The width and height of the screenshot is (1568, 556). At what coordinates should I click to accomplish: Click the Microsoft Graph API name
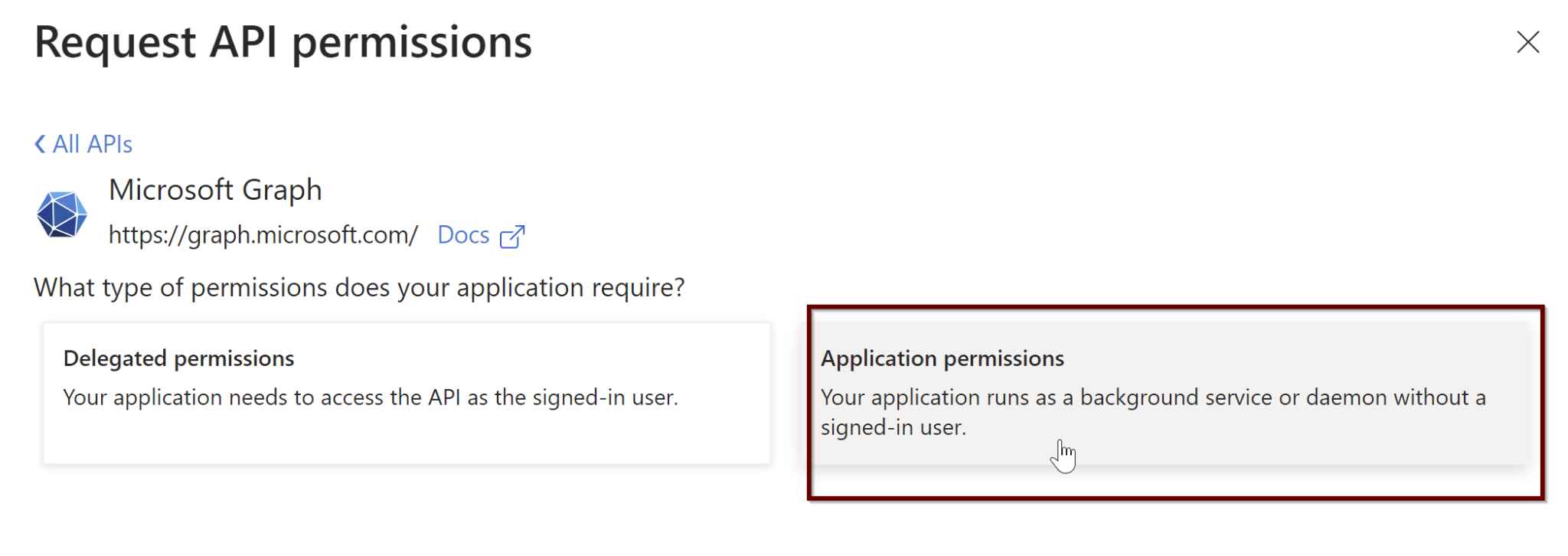215,189
